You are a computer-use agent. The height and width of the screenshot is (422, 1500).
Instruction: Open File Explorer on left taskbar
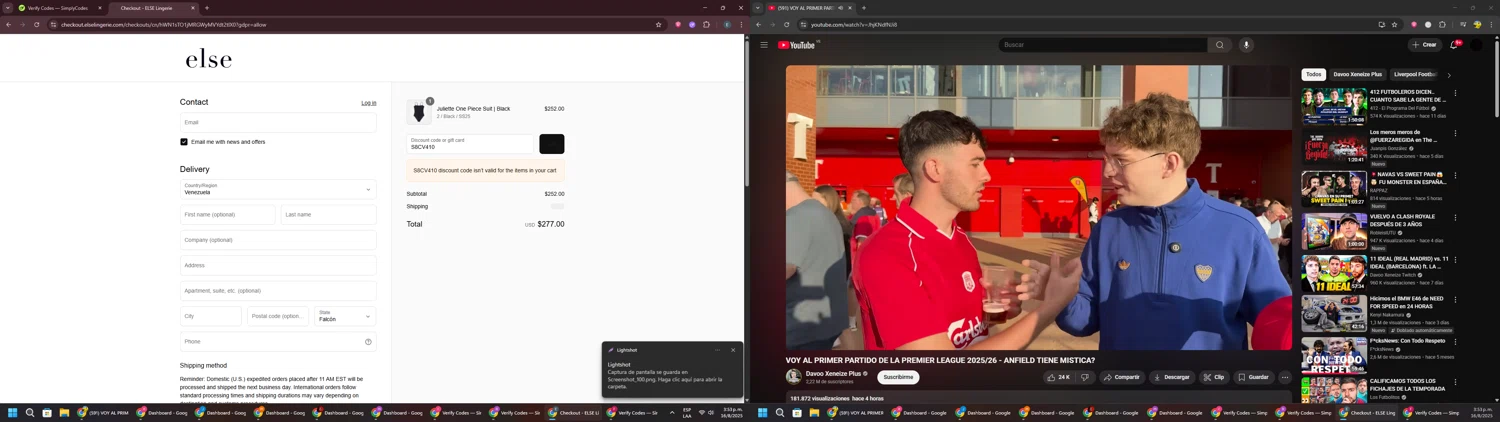tap(64, 412)
